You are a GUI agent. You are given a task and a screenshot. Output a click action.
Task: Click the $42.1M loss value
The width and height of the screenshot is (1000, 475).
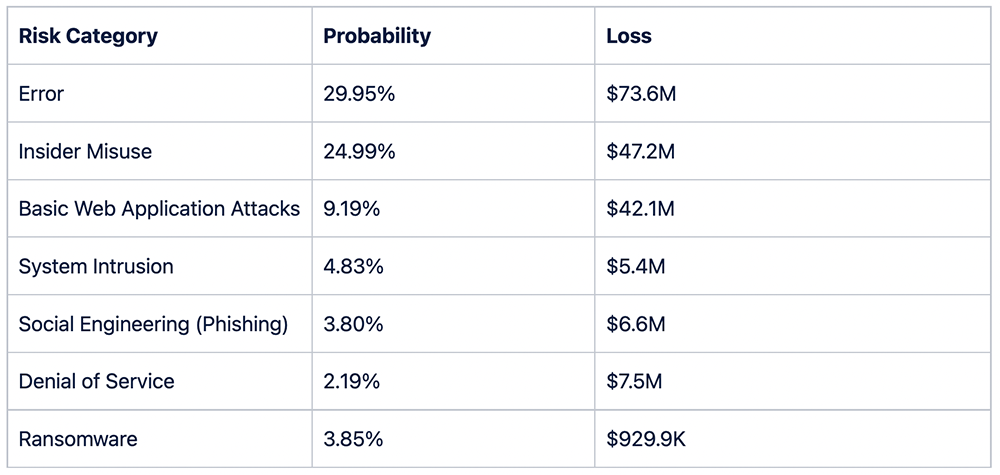point(641,209)
